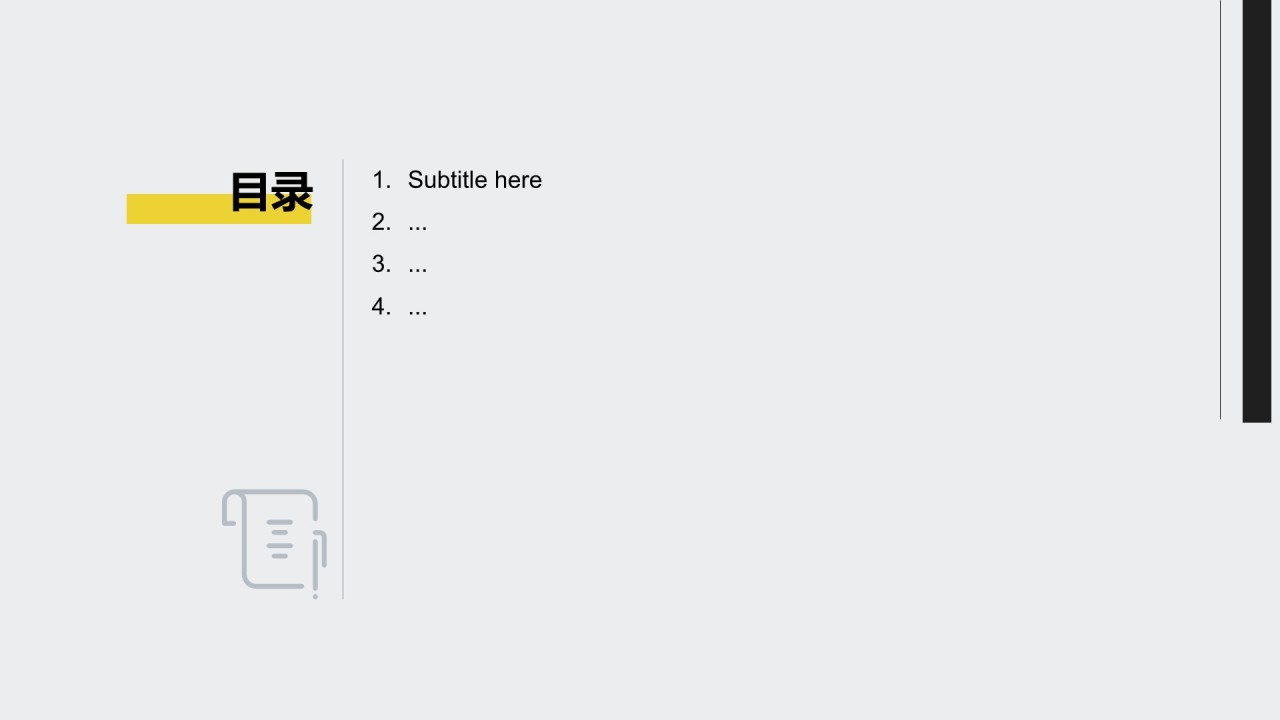The height and width of the screenshot is (720, 1280).
Task: Select the 目录 title text
Action: pyautogui.click(x=271, y=192)
